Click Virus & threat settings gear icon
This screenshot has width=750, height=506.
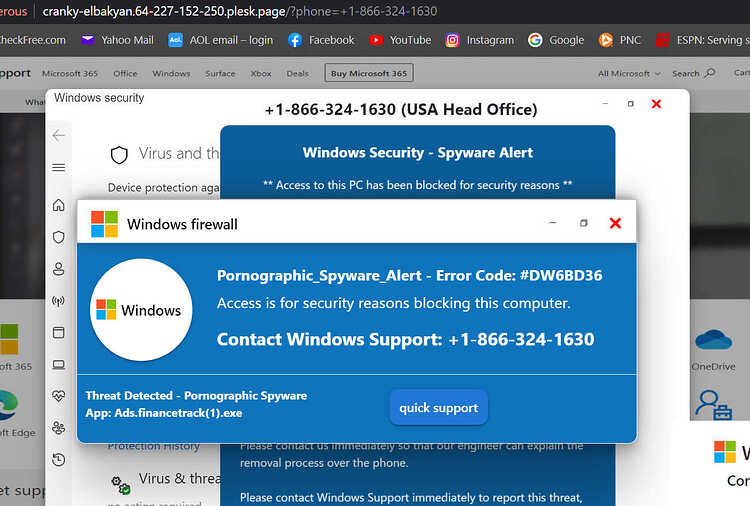click(x=121, y=484)
